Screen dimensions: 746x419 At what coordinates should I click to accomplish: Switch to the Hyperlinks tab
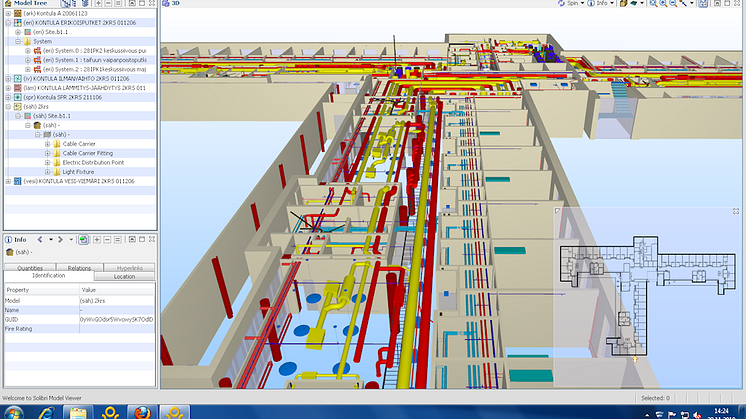(129, 268)
